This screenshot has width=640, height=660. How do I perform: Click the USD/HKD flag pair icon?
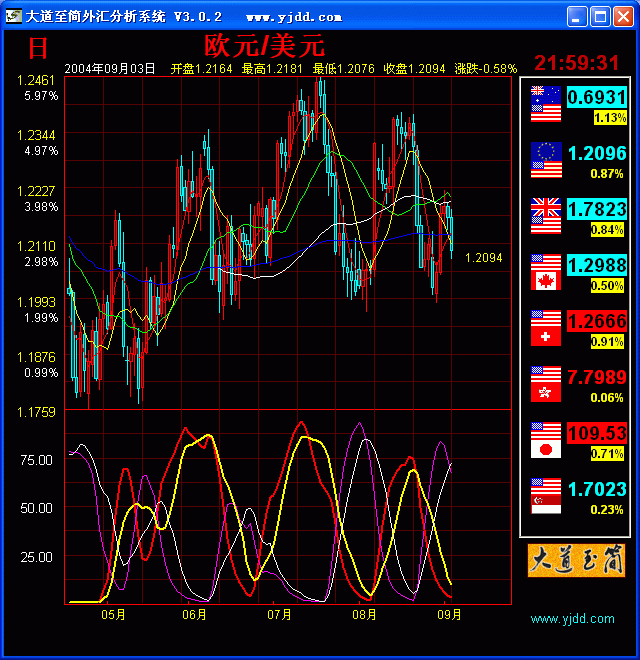[x=546, y=384]
